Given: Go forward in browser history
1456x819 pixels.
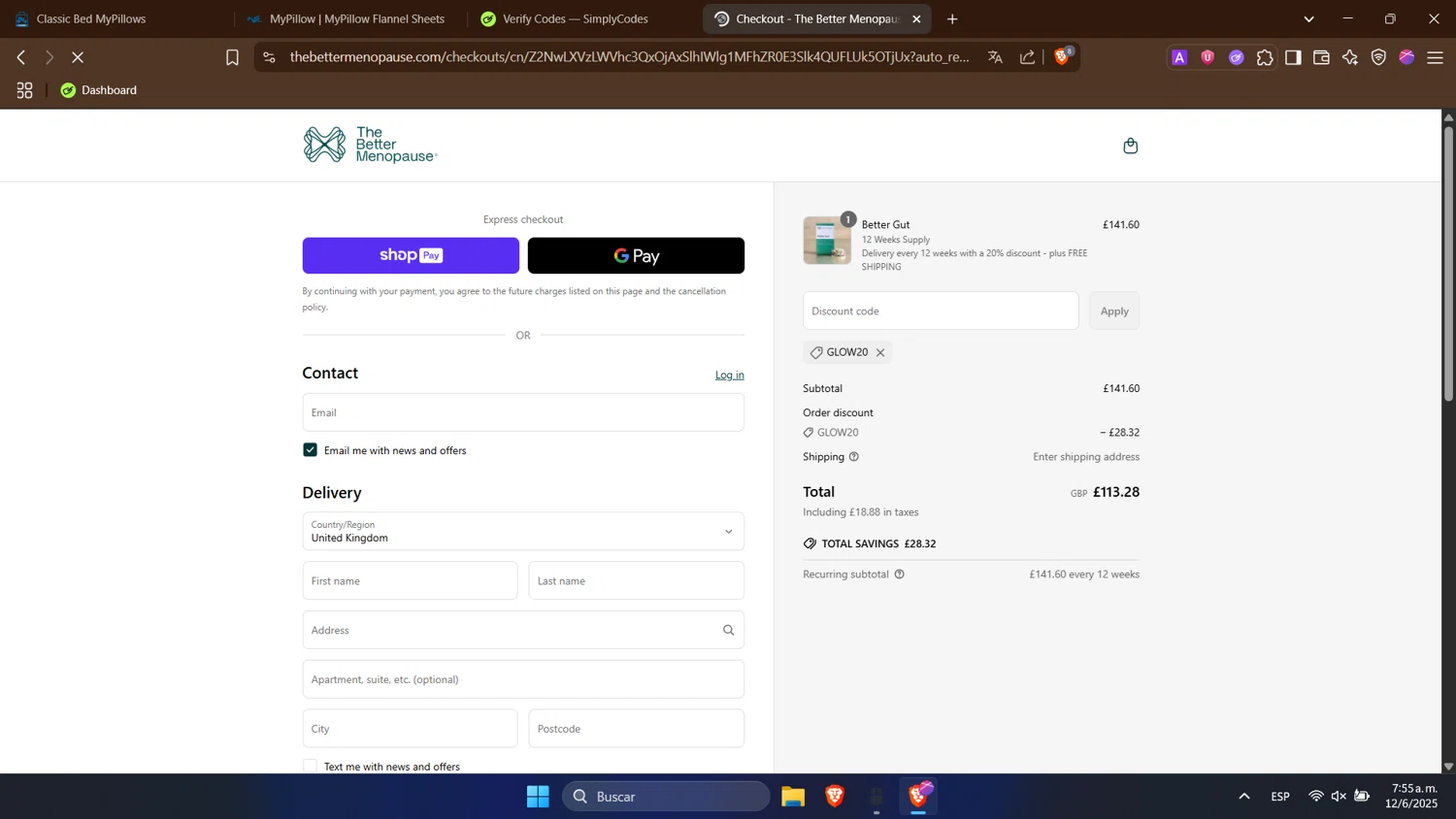Looking at the screenshot, I should click(50, 57).
